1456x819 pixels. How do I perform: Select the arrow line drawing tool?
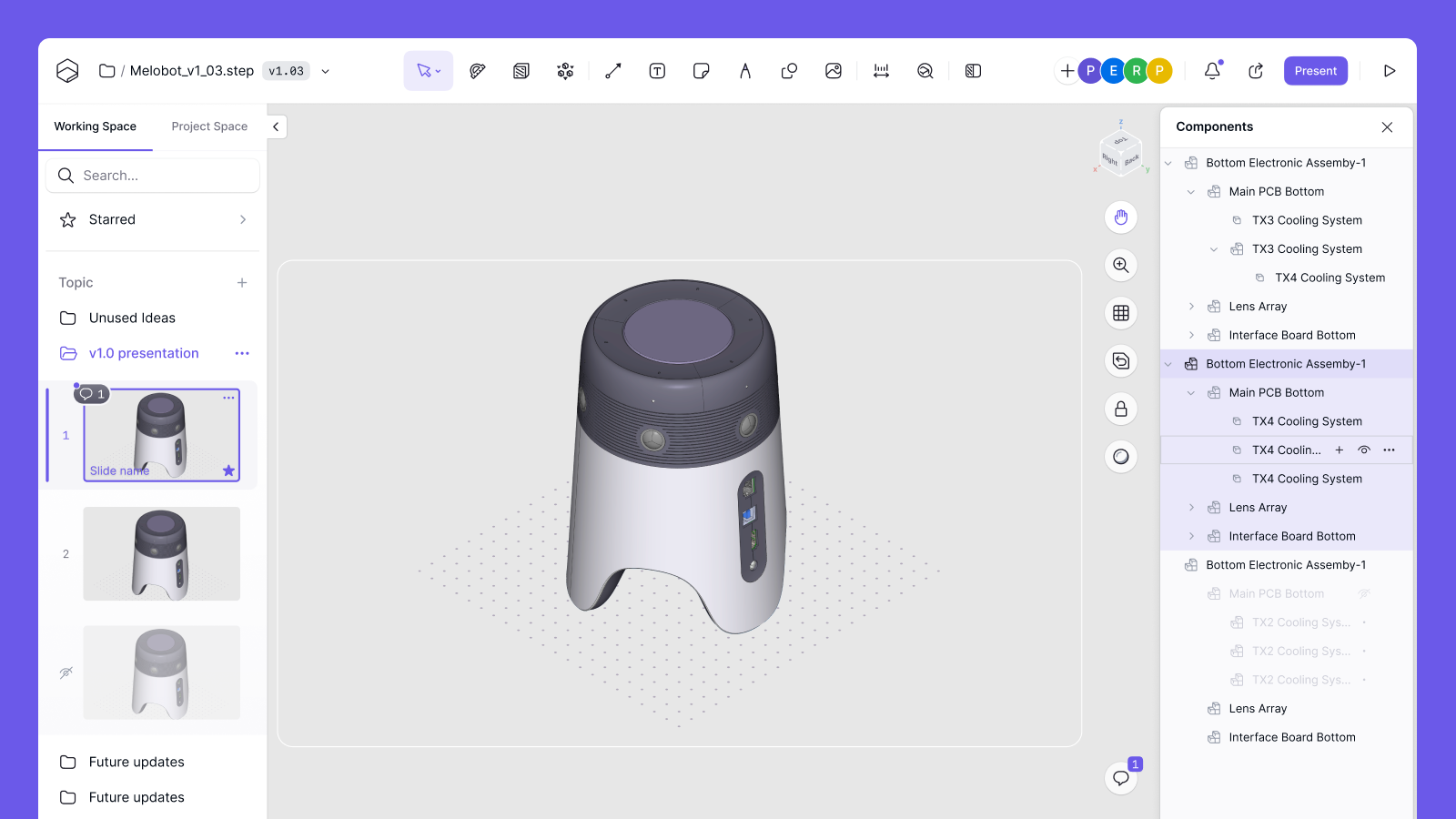[613, 71]
